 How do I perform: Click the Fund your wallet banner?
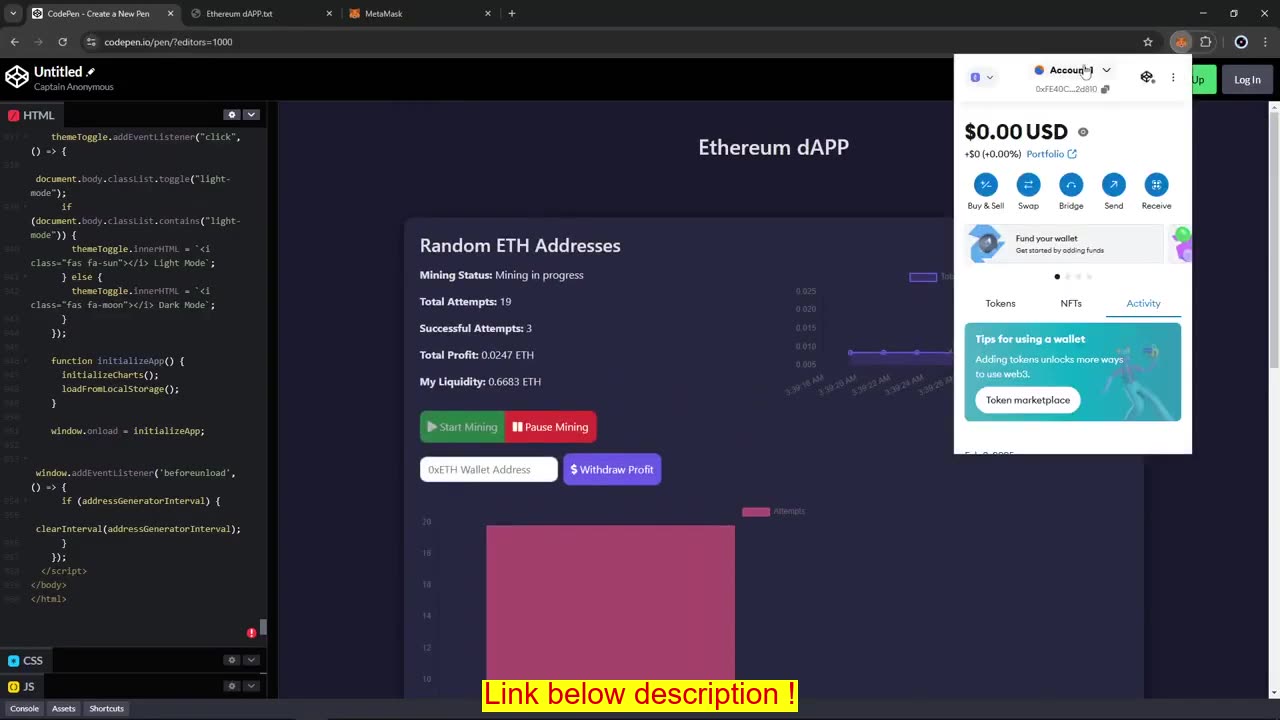tap(1064, 244)
